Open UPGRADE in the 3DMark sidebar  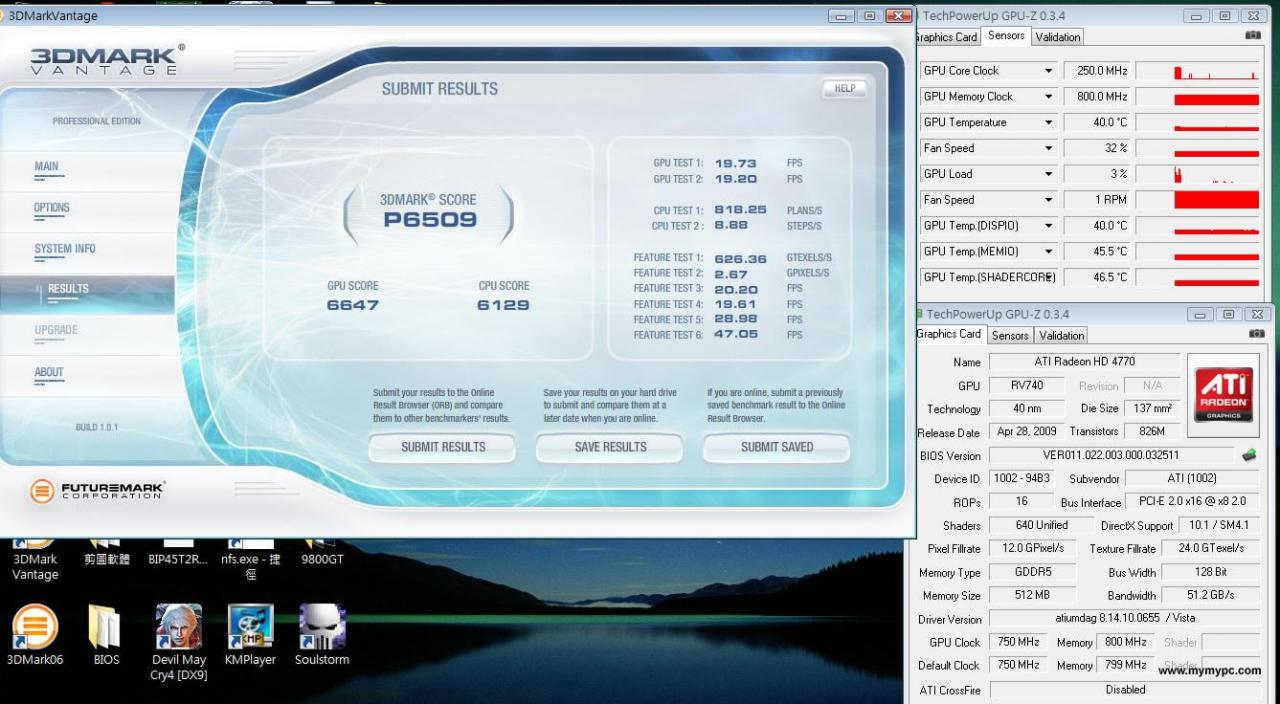tap(56, 330)
